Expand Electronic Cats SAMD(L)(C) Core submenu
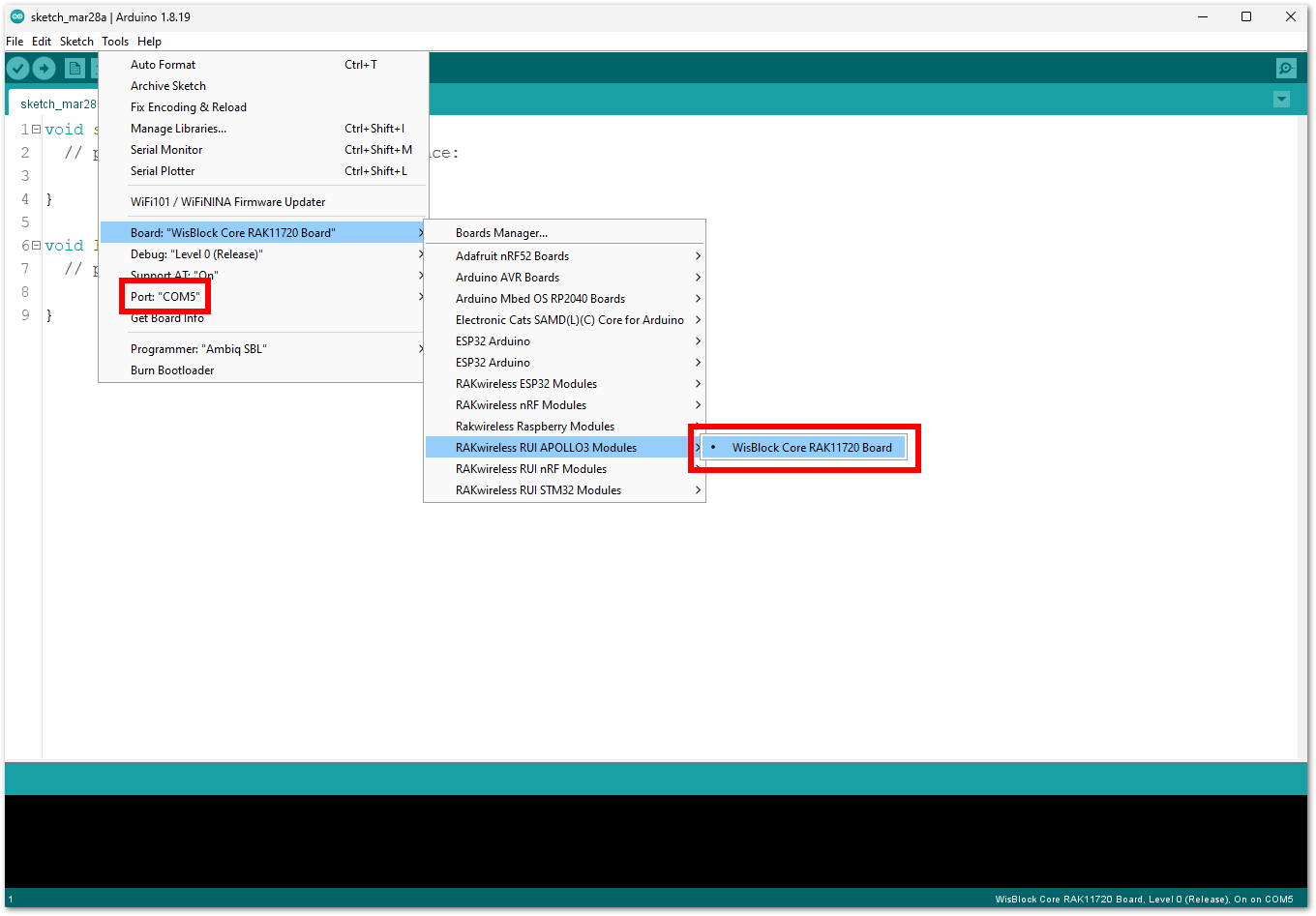The height and width of the screenshot is (916, 1316). 564,320
